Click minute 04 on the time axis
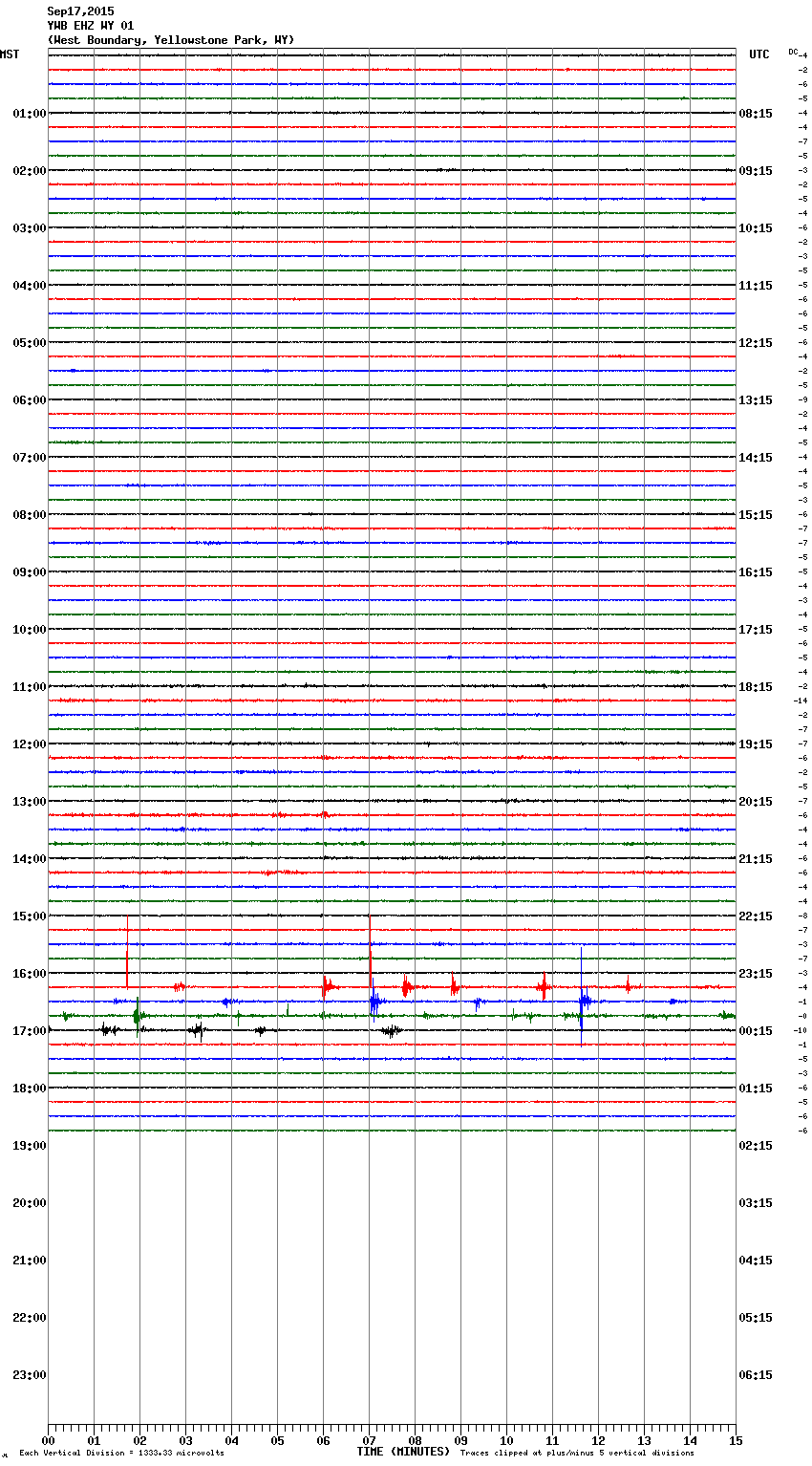 tap(231, 1441)
